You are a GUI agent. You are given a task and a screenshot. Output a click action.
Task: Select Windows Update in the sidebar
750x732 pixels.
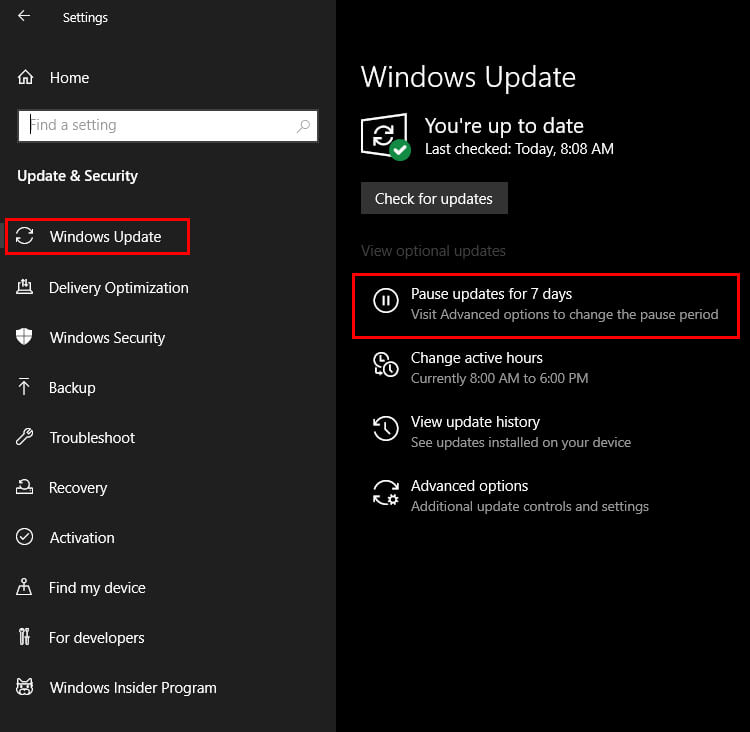pyautogui.click(x=98, y=236)
